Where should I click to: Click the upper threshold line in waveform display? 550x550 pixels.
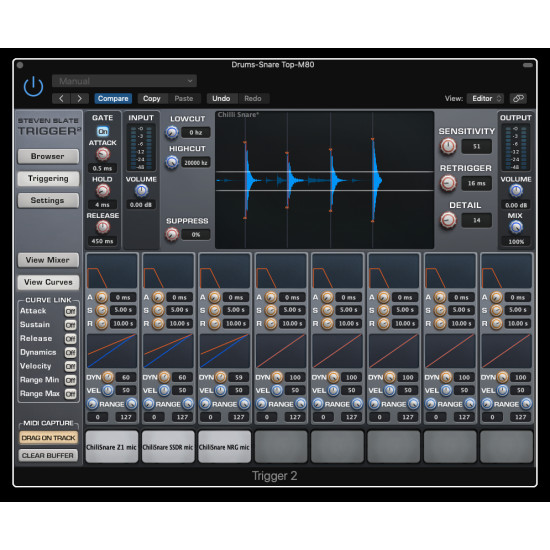click(324, 172)
